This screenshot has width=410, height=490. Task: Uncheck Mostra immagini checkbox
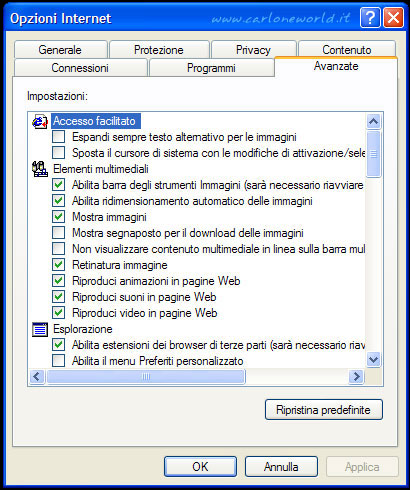pos(59,217)
